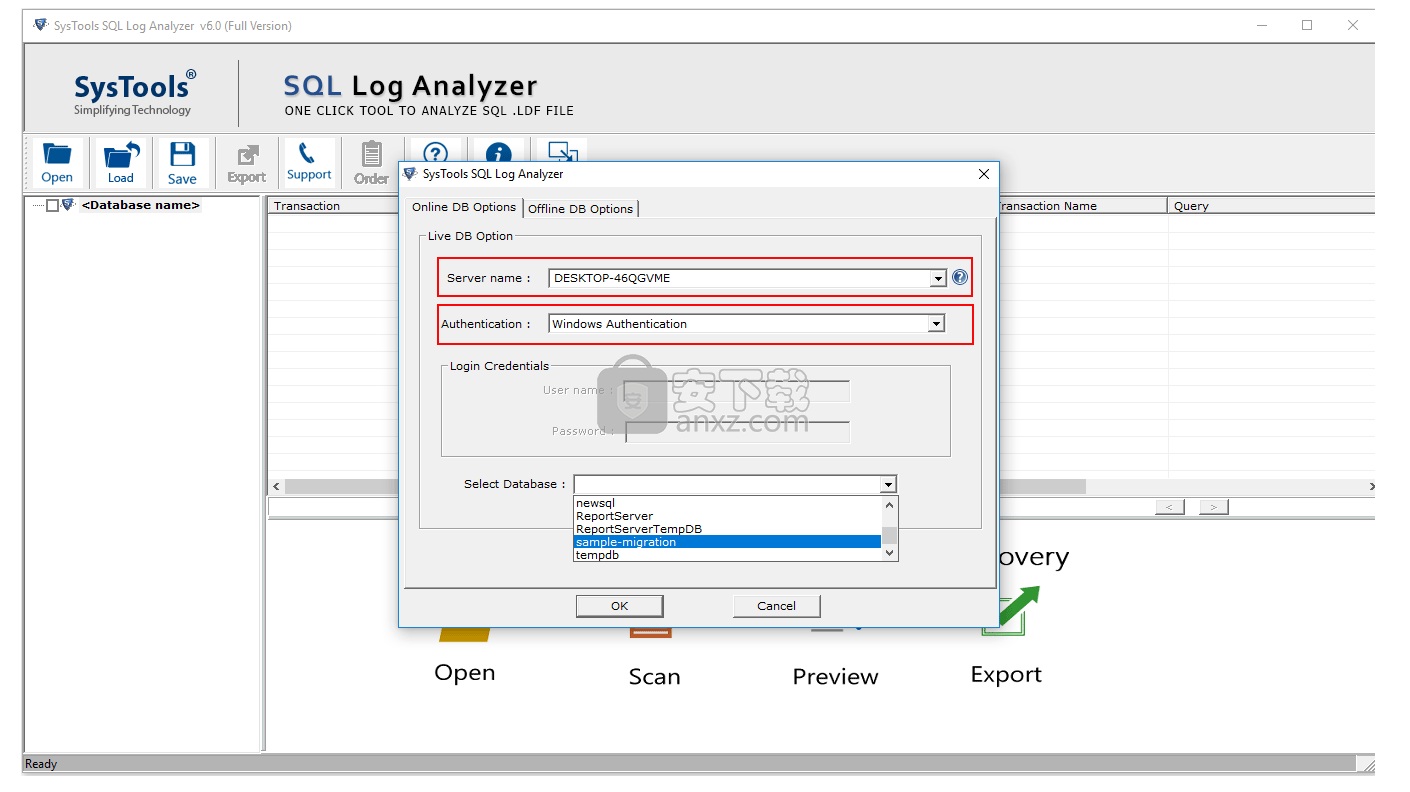Click the previous page button below grid
The height and width of the screenshot is (792, 1410).
[1169, 508]
